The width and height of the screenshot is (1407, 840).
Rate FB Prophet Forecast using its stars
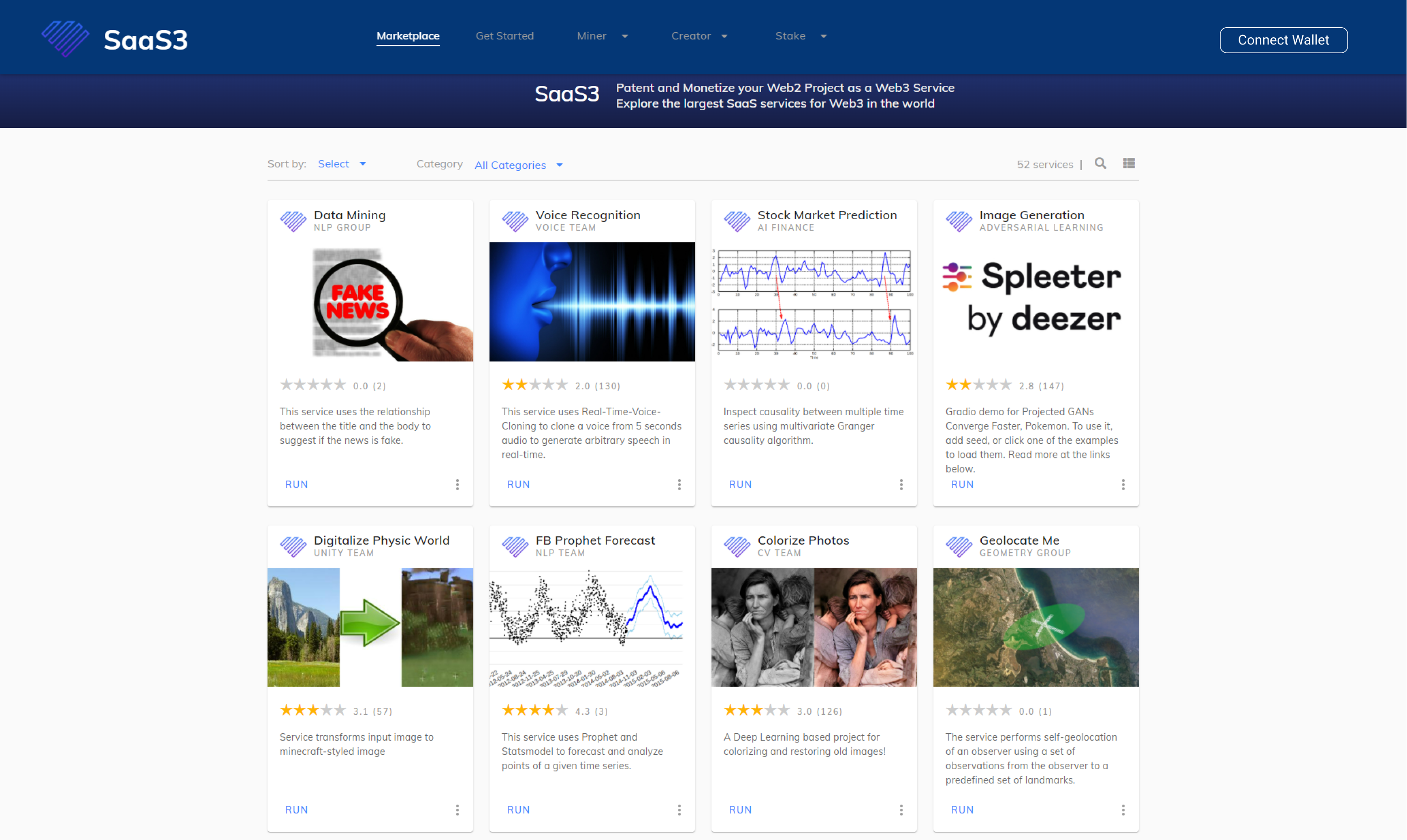pos(534,710)
